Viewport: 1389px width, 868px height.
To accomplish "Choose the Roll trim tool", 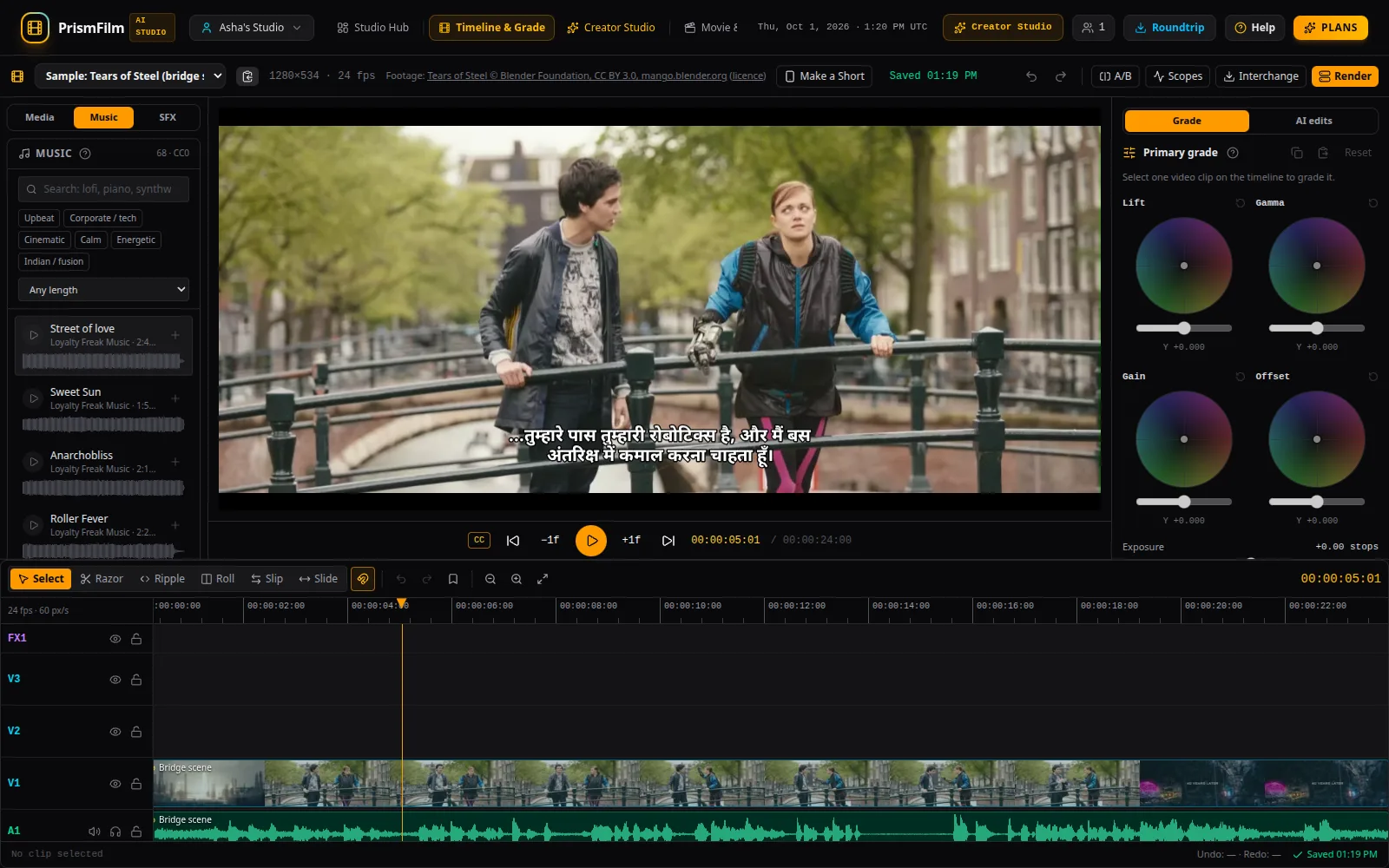I will (218, 579).
